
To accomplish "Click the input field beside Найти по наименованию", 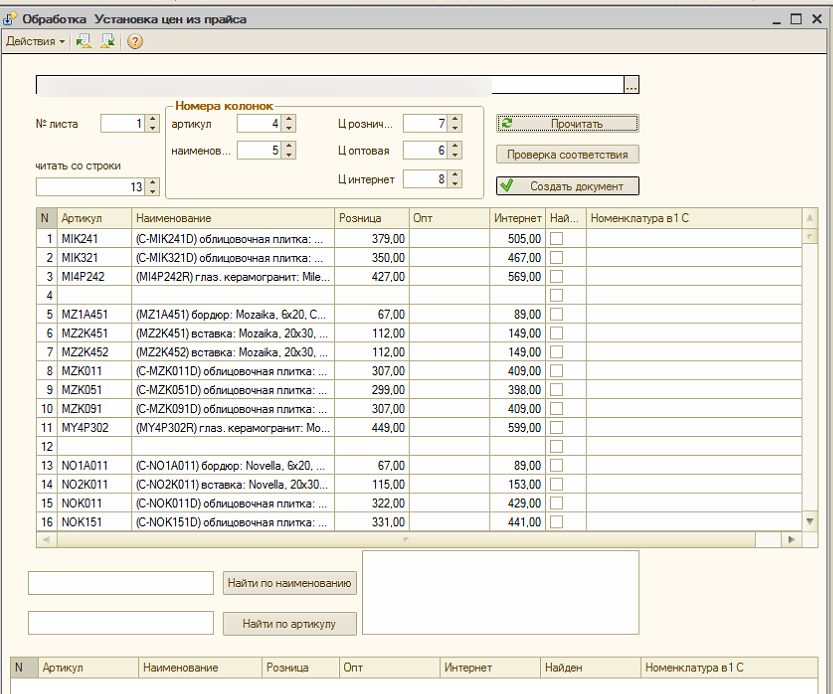I will tap(121, 583).
